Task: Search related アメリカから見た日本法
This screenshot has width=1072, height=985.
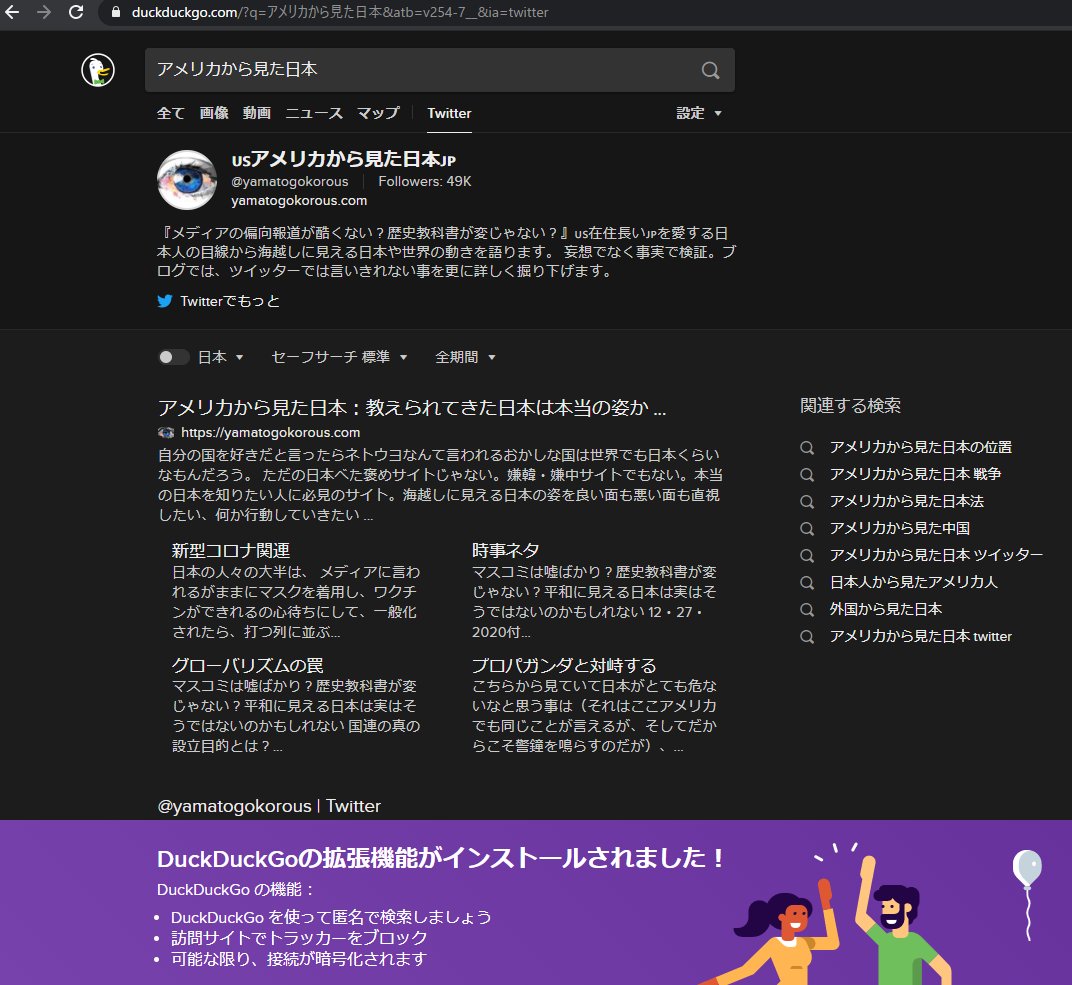Action: coord(907,502)
